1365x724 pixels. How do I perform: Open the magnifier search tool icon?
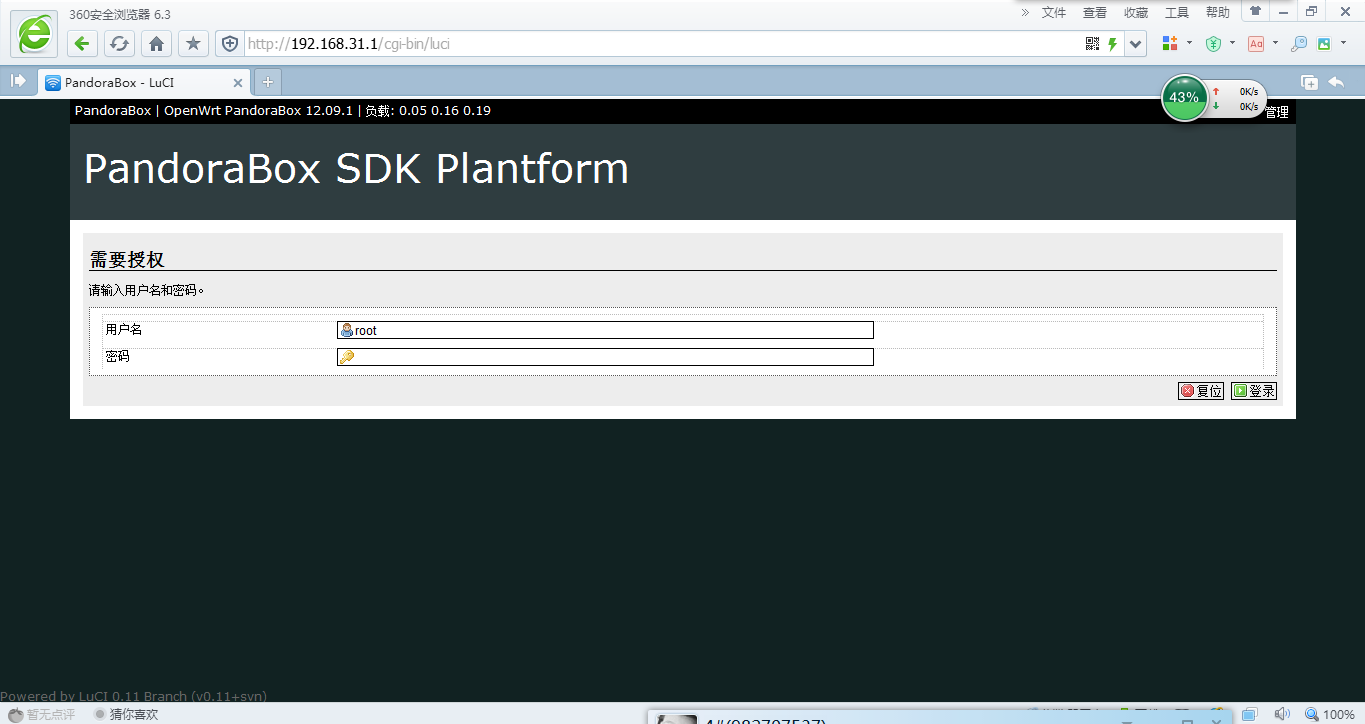1299,44
